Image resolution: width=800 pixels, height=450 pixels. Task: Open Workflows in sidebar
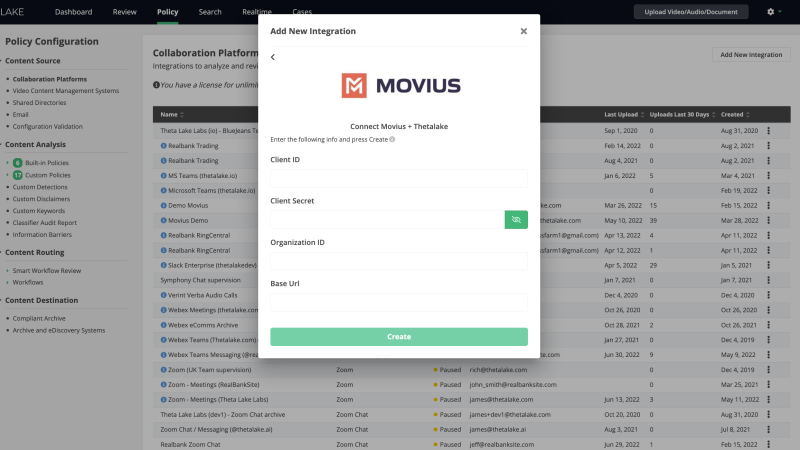tap(28, 282)
